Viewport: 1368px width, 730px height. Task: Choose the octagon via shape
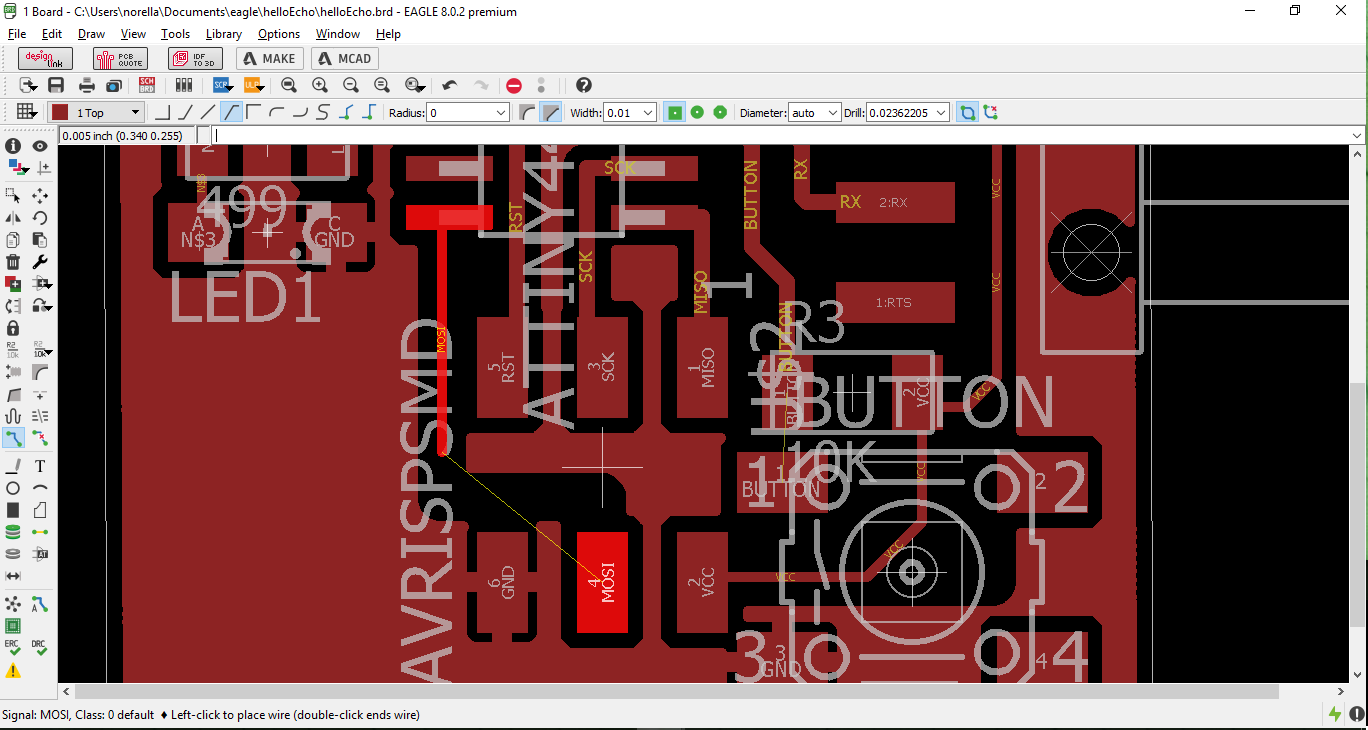[720, 112]
